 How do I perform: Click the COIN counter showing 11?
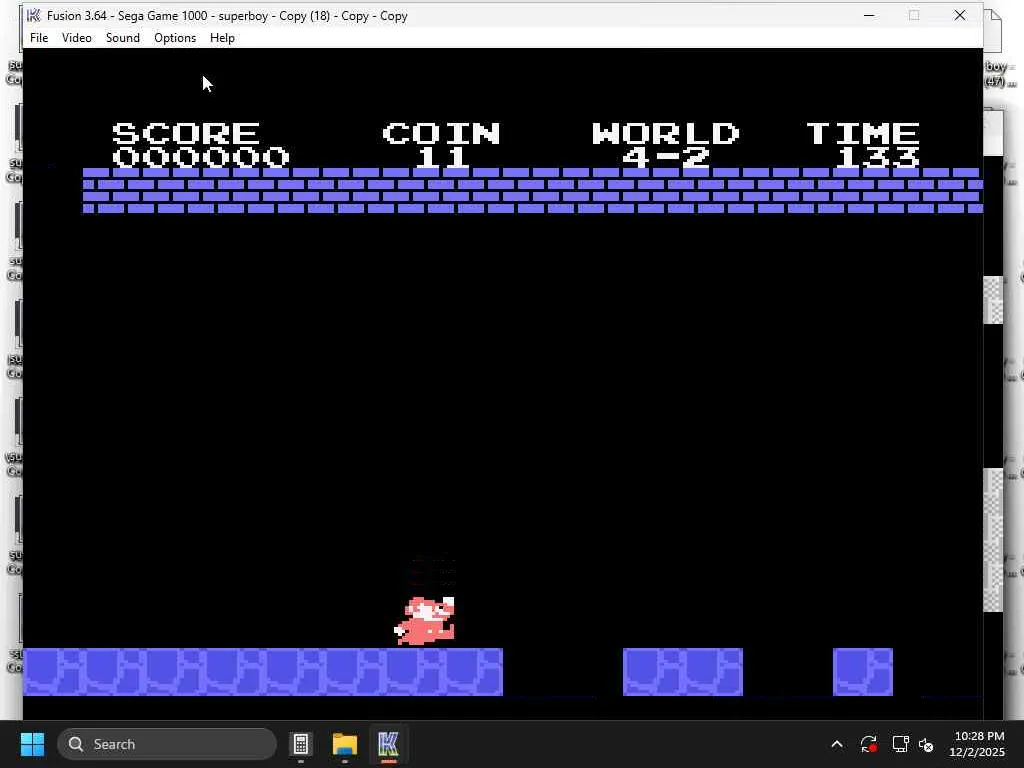442,157
